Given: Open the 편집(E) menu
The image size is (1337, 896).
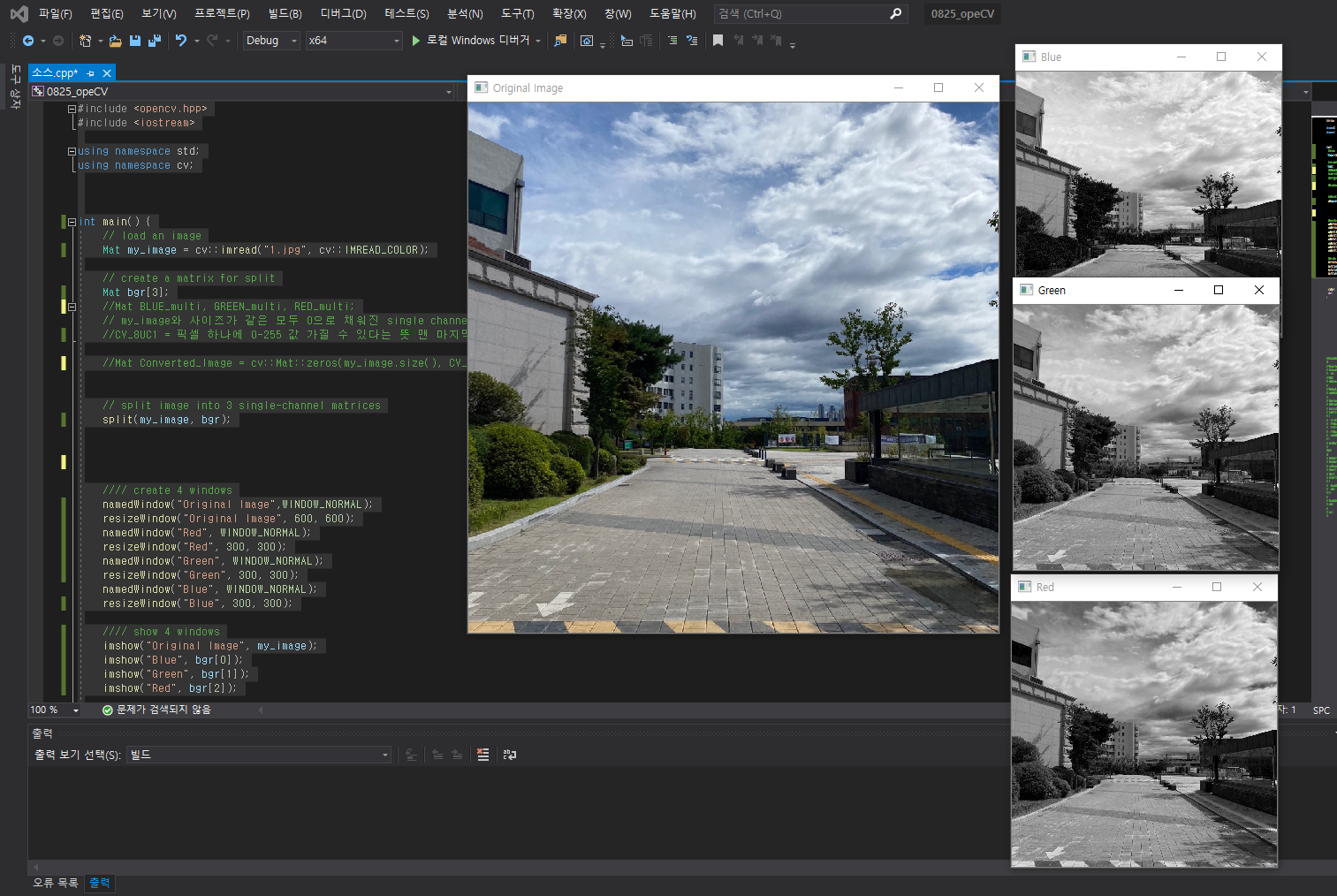Looking at the screenshot, I should (x=107, y=13).
